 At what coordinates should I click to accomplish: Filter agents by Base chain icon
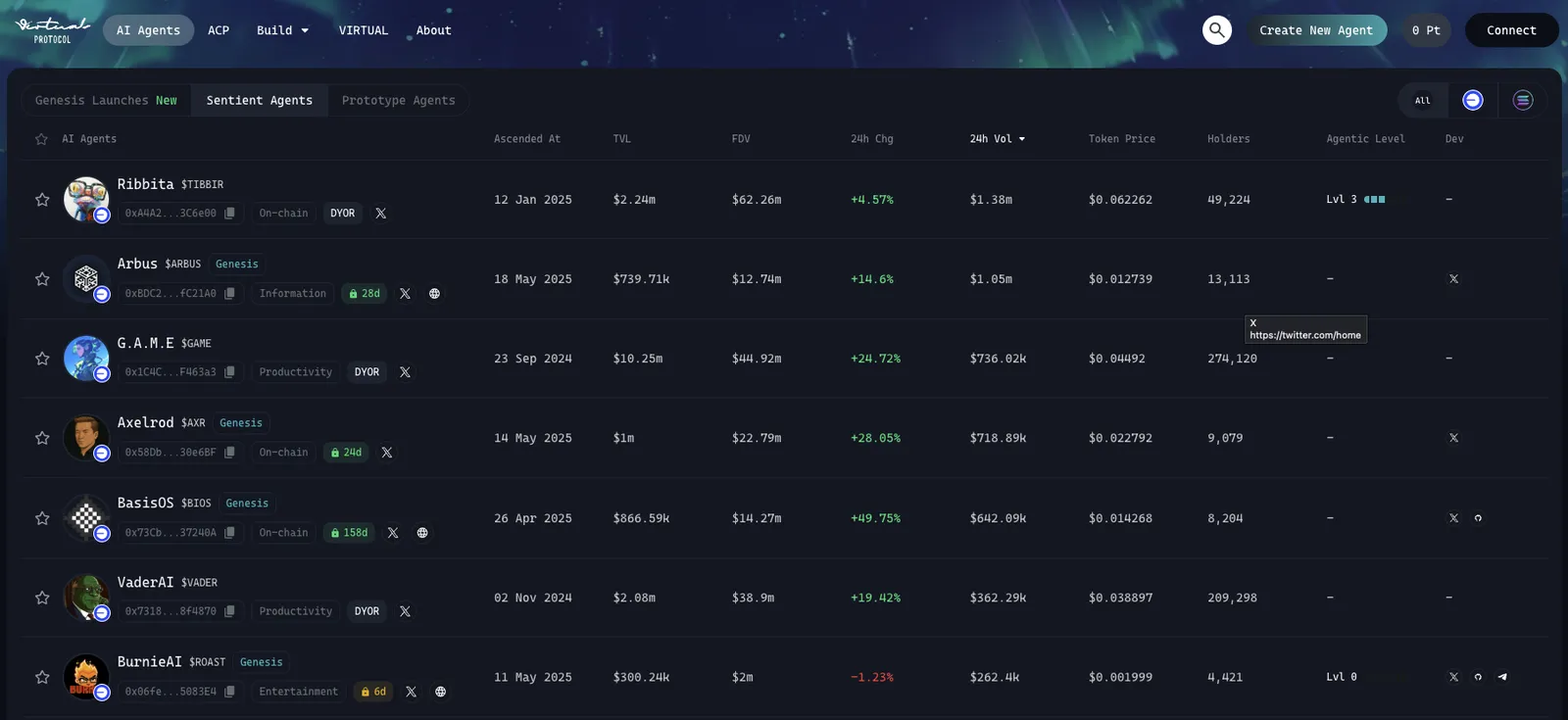coord(1472,100)
